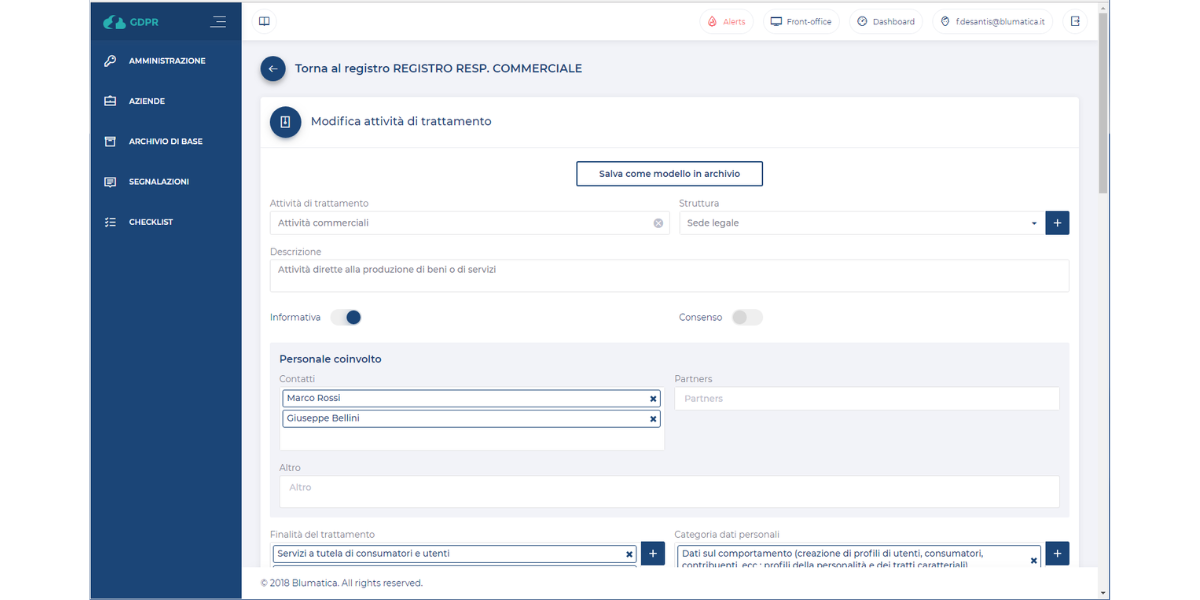Add a new Finalità del trattamento

653,553
